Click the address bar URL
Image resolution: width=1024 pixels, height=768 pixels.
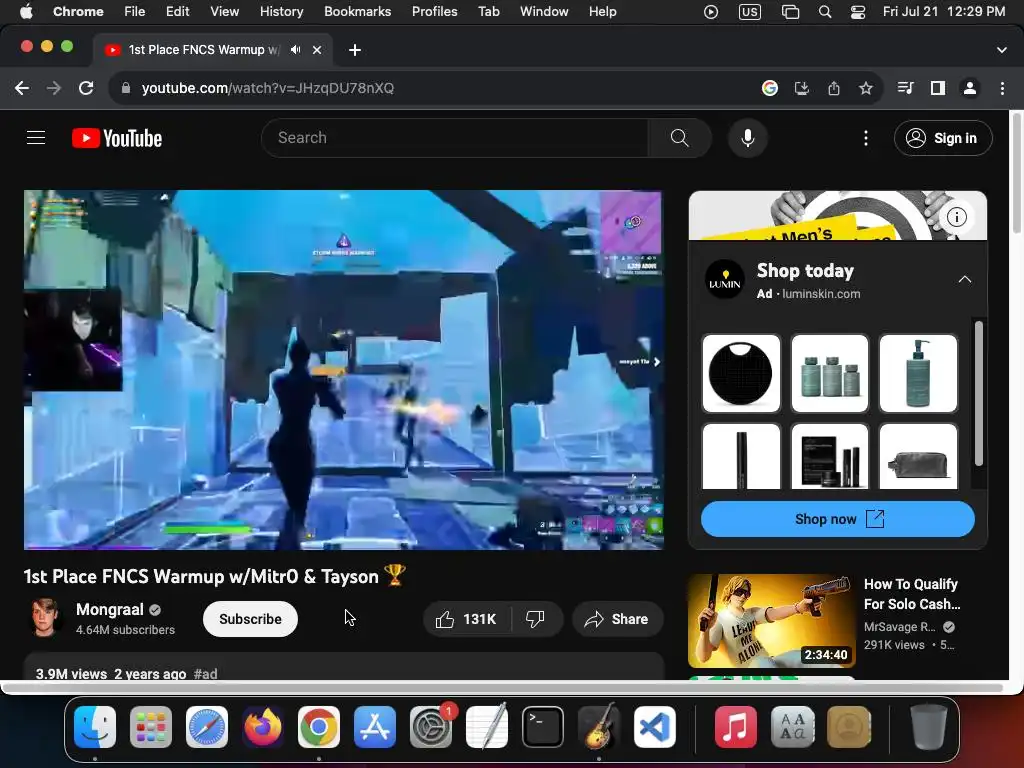click(268, 88)
